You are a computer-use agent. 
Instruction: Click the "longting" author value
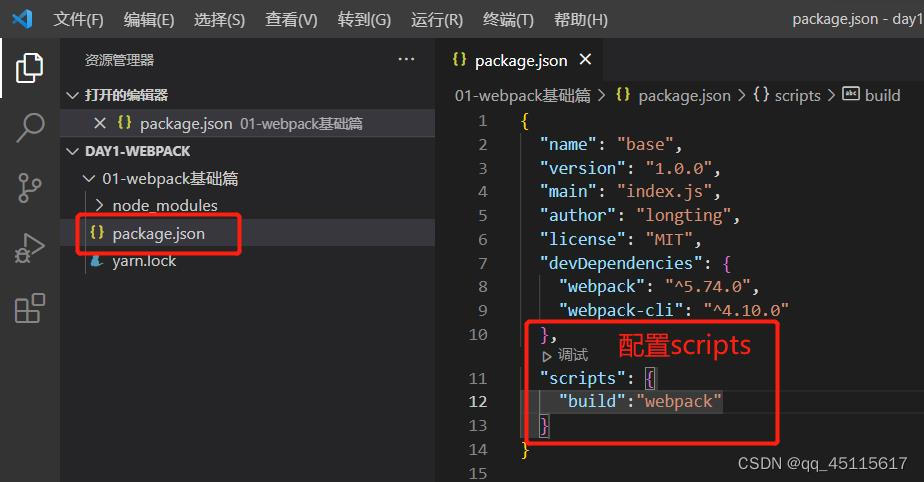684,216
